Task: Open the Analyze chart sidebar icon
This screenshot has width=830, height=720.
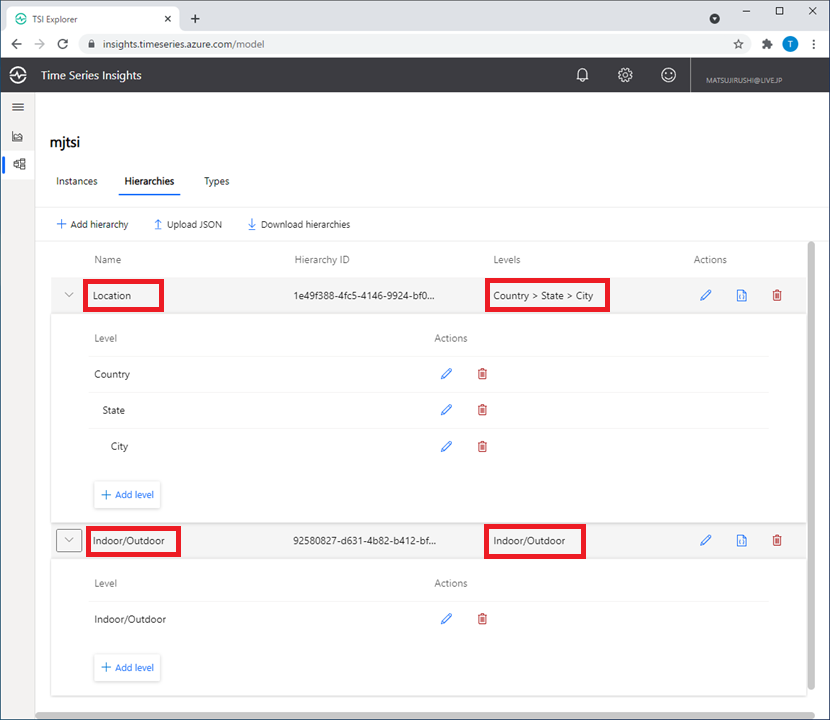Action: coord(17,137)
